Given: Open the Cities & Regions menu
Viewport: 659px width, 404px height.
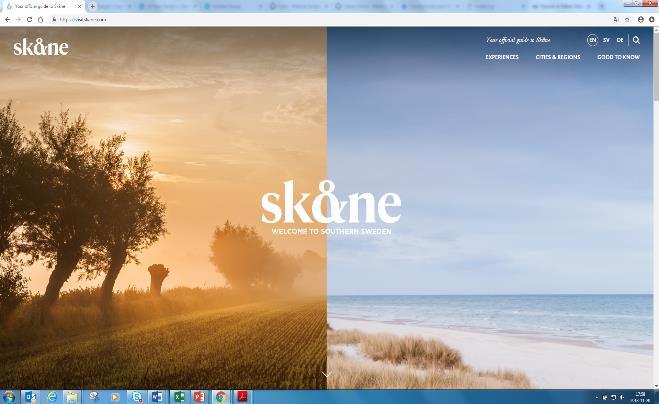Looking at the screenshot, I should click(558, 57).
